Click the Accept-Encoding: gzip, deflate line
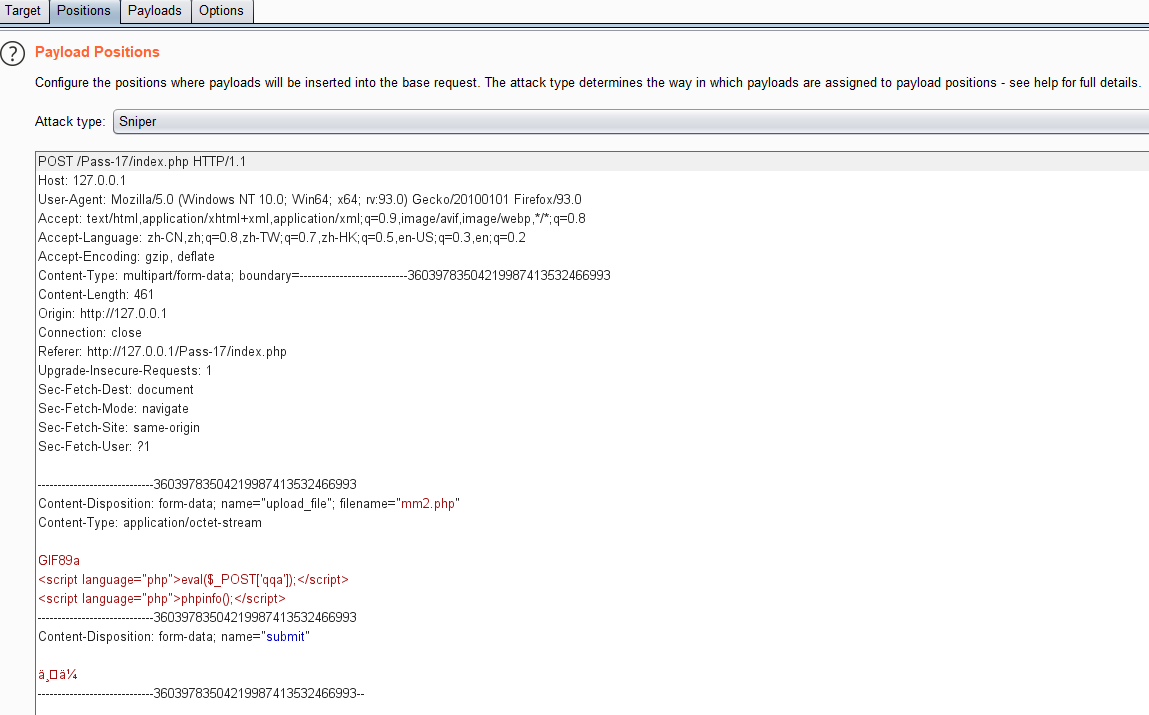 click(x=126, y=256)
